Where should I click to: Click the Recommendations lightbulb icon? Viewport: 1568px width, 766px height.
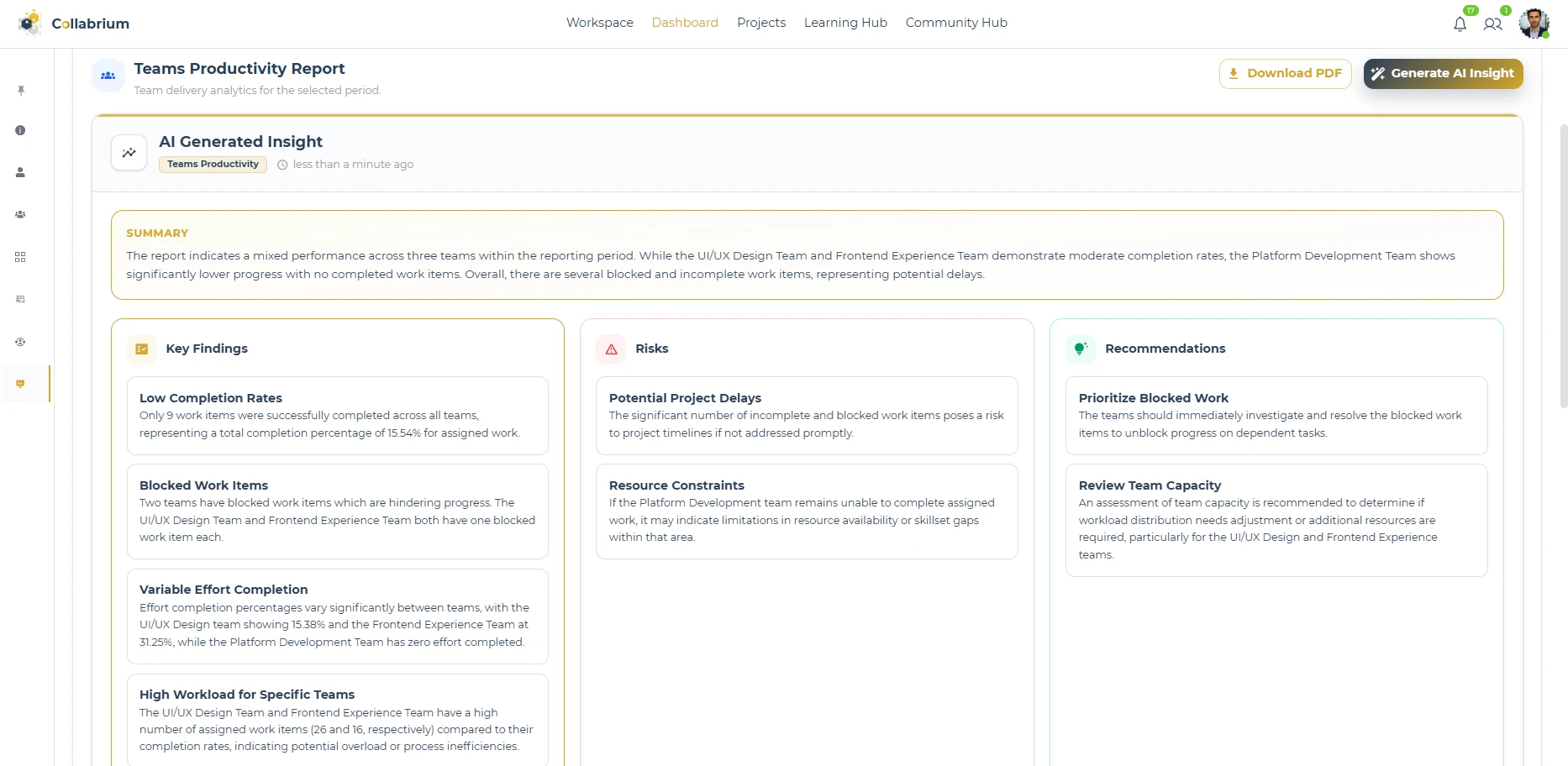(1081, 349)
